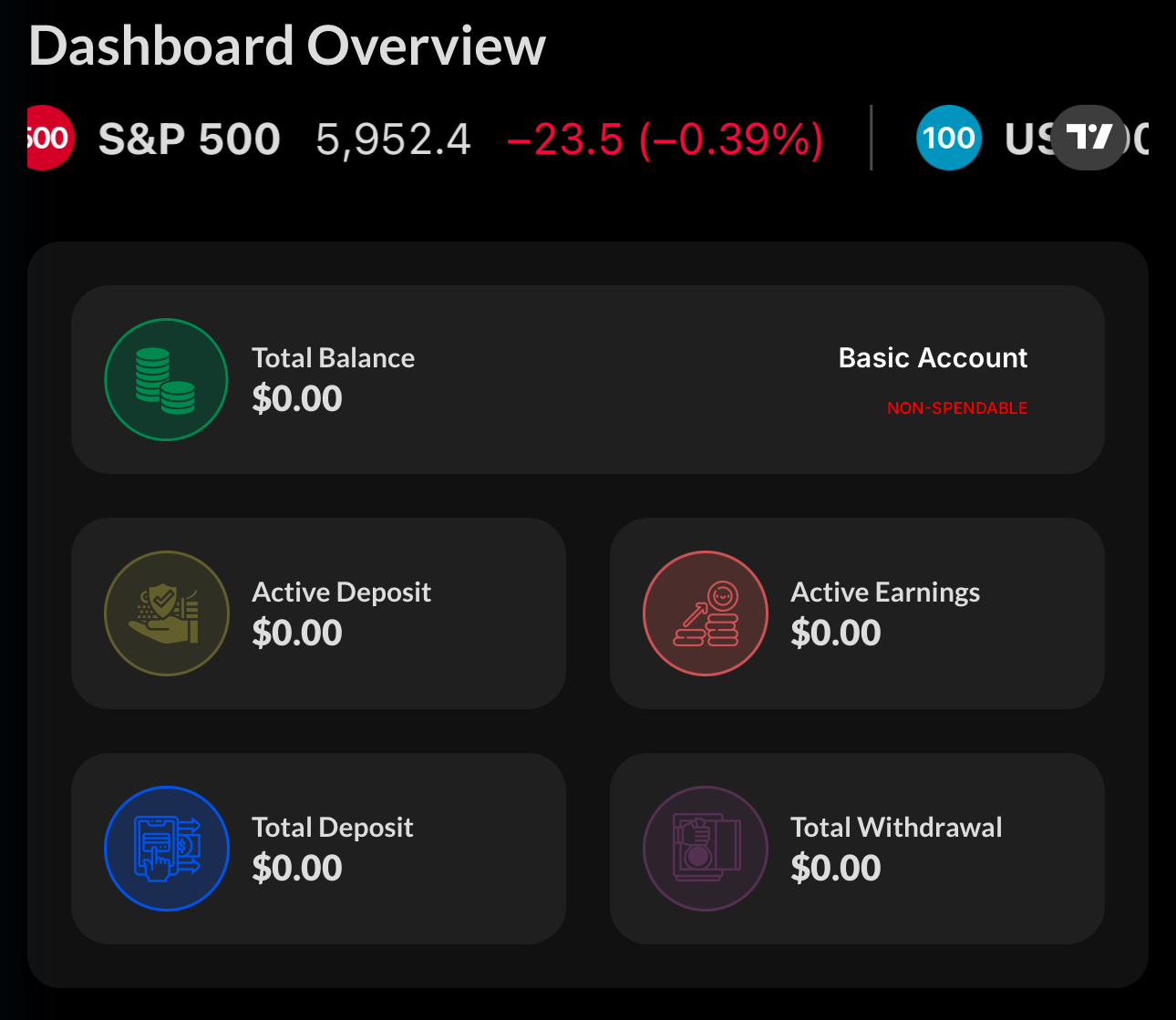Click the NON-SPENDABLE status text
This screenshot has height=1020, width=1176.
pos(957,408)
